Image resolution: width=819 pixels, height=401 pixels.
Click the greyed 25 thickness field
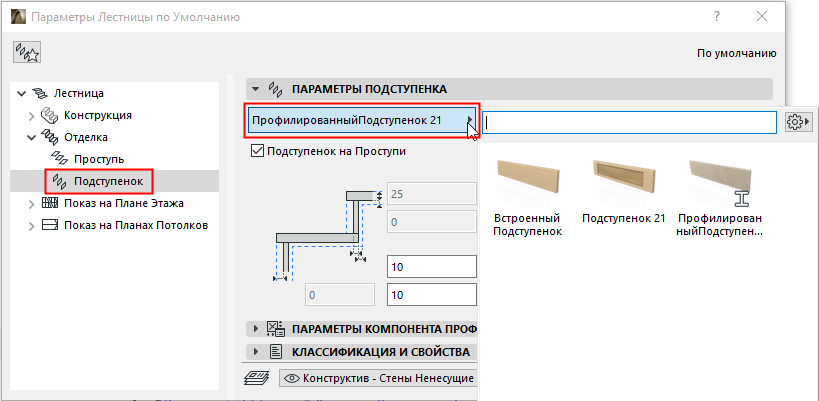pos(431,194)
